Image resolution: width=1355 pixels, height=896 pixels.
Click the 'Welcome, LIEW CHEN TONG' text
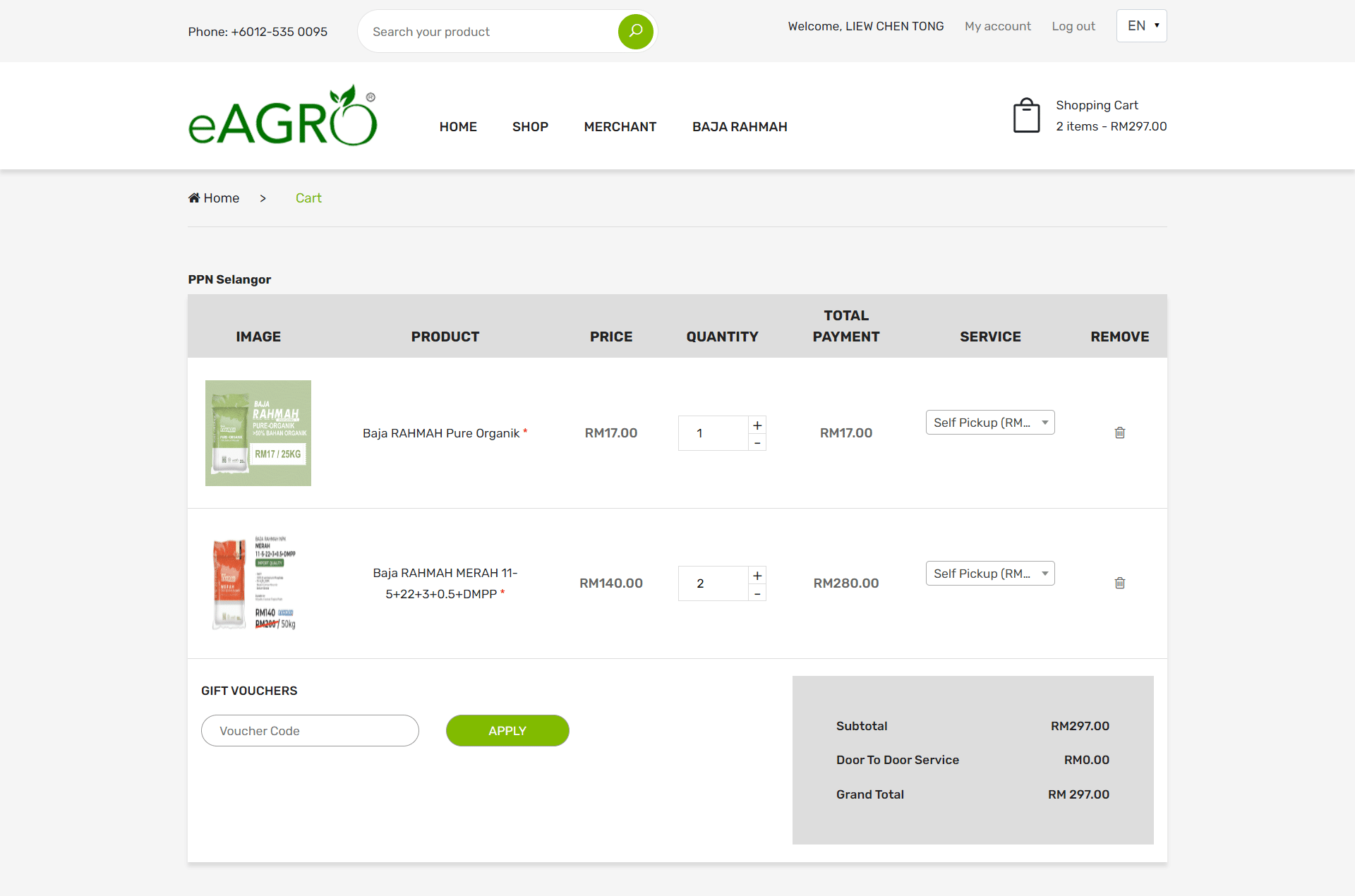pos(866,26)
